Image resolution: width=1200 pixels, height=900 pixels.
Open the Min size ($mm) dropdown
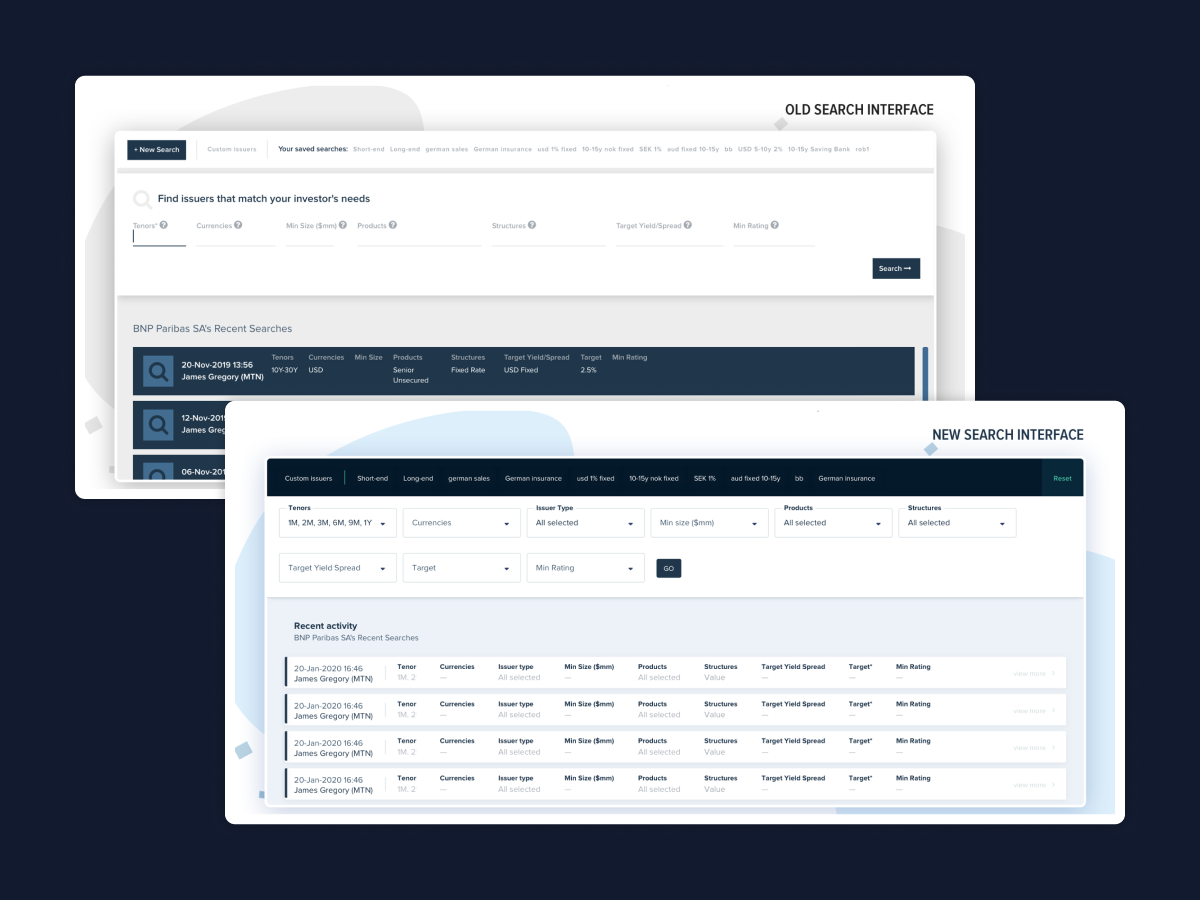pos(710,523)
